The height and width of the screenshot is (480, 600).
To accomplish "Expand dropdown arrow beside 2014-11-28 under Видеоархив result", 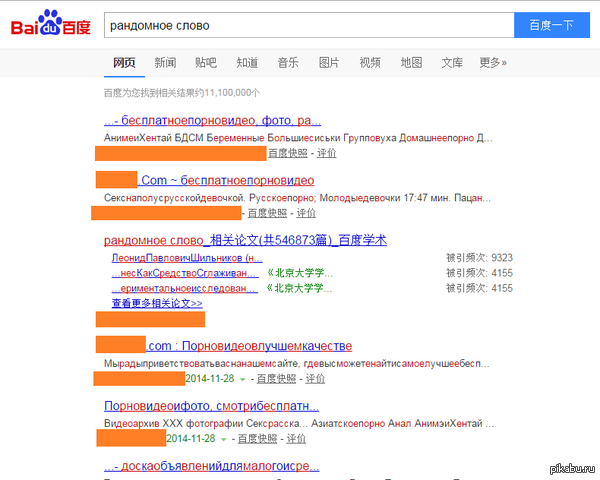I will click(223, 439).
